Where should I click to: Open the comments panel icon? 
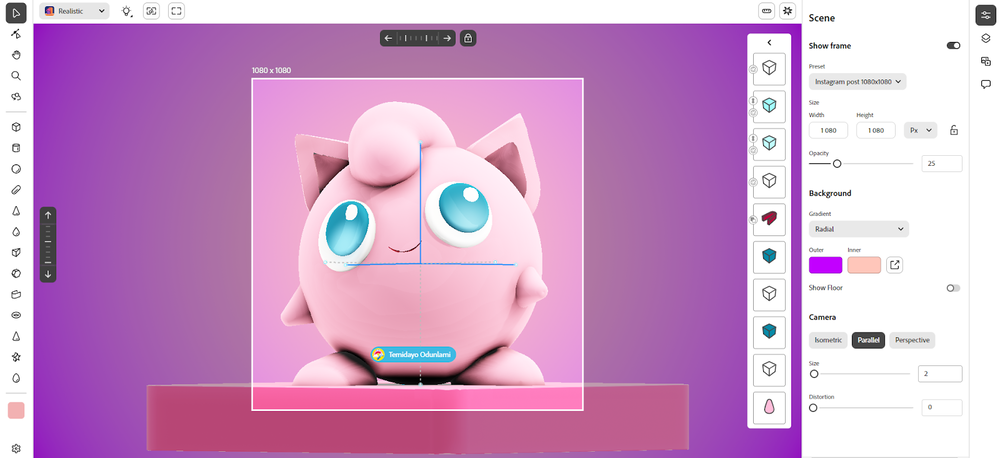tap(985, 84)
